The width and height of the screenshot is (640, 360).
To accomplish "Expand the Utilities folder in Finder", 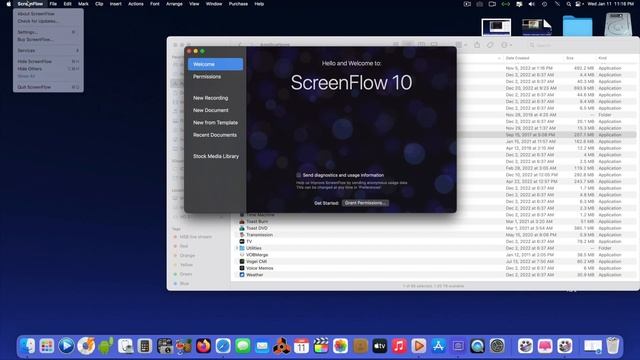I will 237,248.
